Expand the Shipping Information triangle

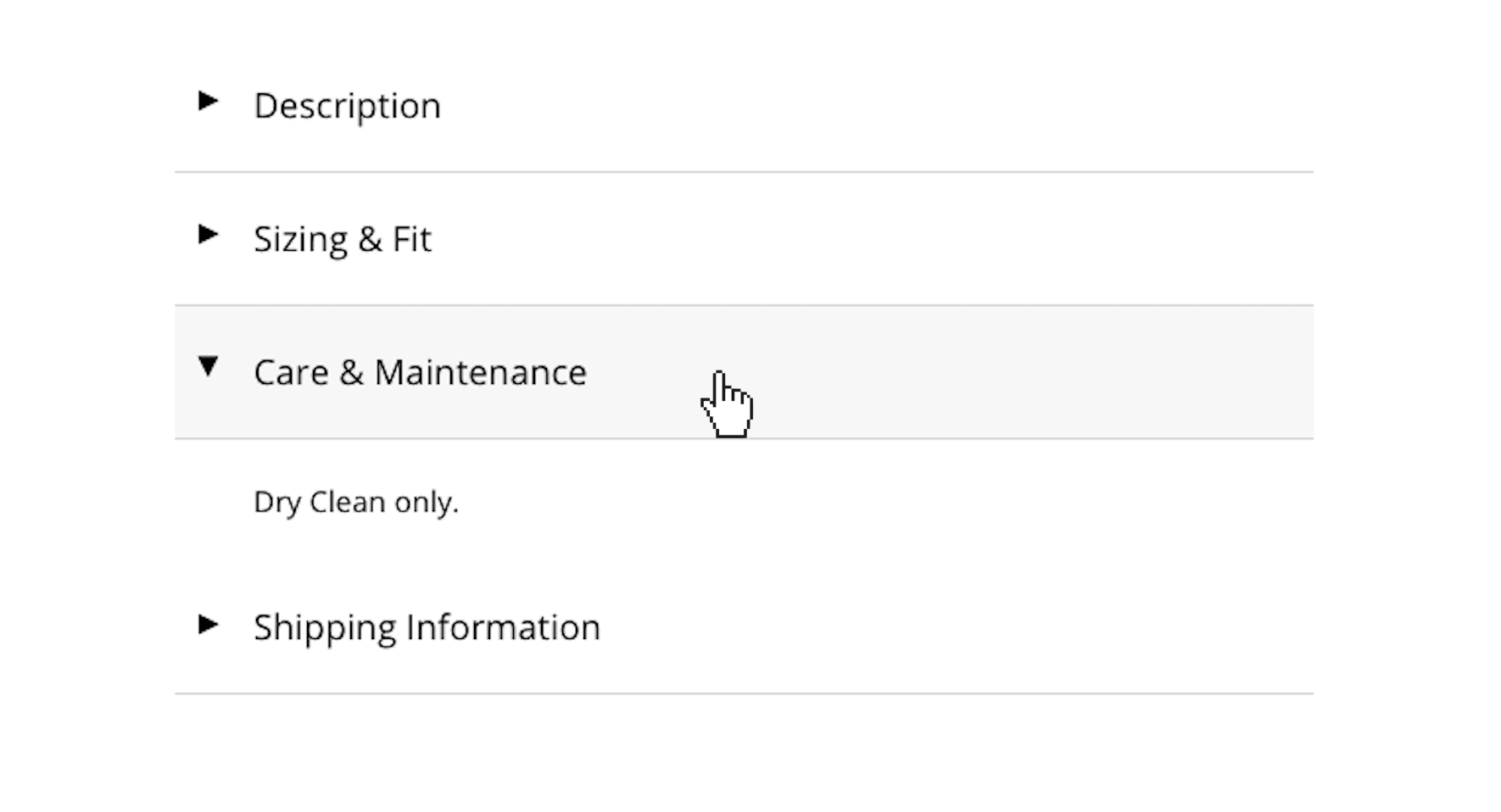point(208,626)
